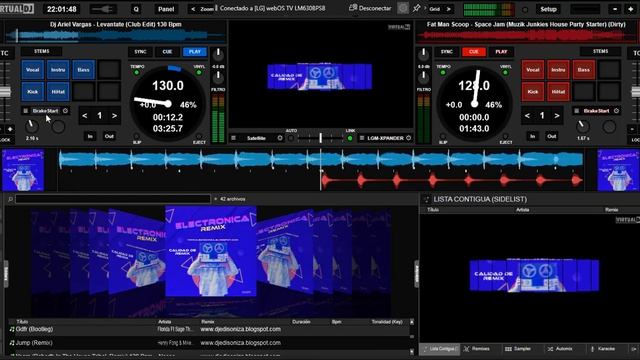The height and width of the screenshot is (360, 640).
Task: Increase the right deck loop length with the right arrow
Action: (557, 116)
